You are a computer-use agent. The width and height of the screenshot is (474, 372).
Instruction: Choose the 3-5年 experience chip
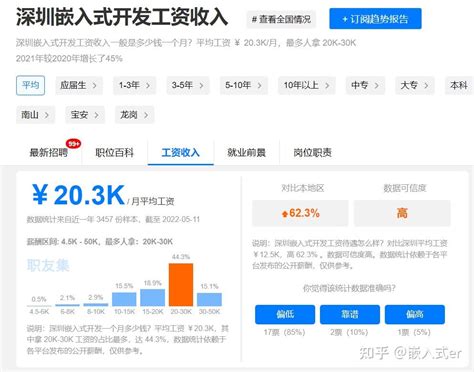[188, 86]
